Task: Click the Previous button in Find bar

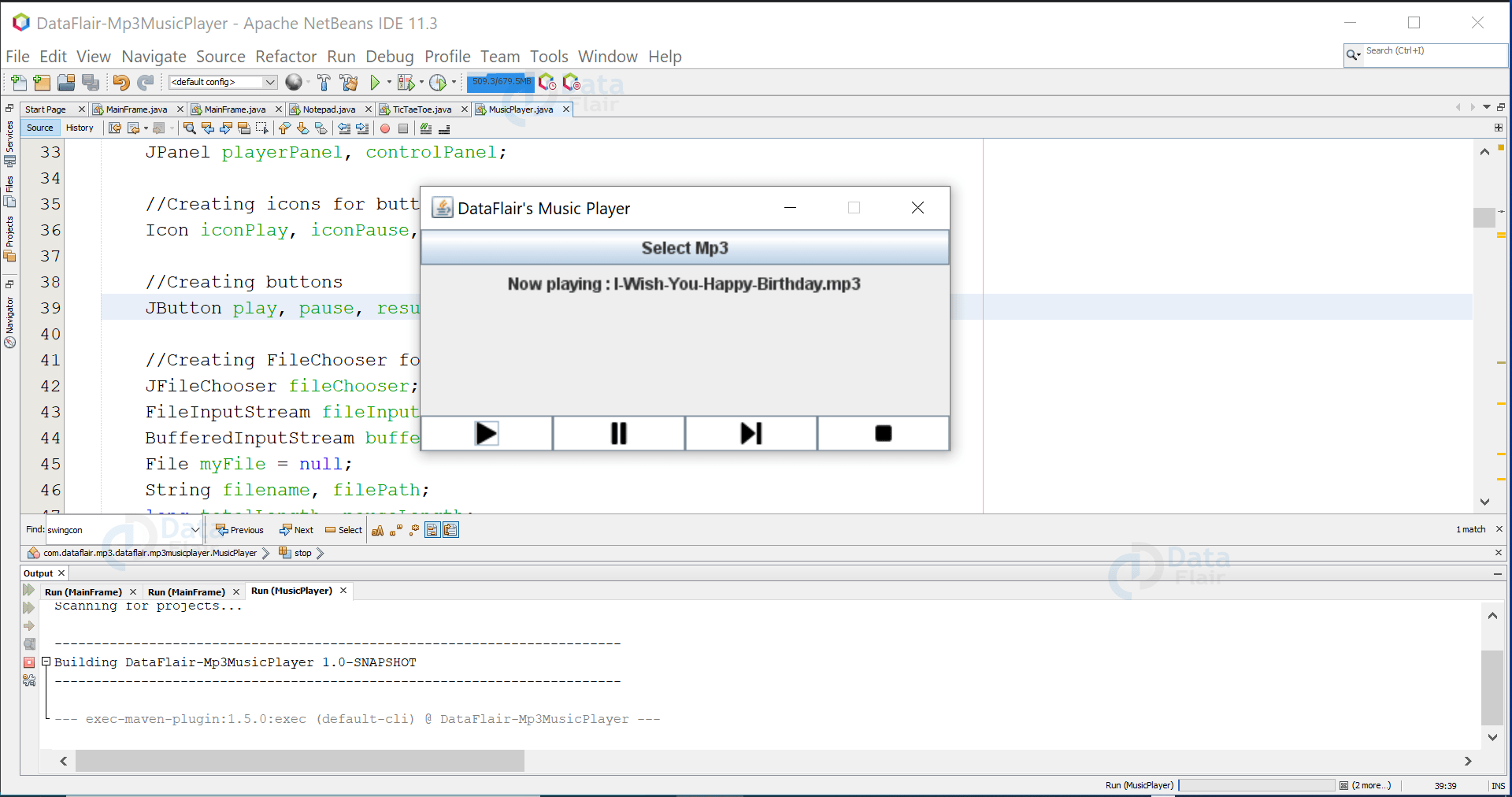Action: (240, 530)
